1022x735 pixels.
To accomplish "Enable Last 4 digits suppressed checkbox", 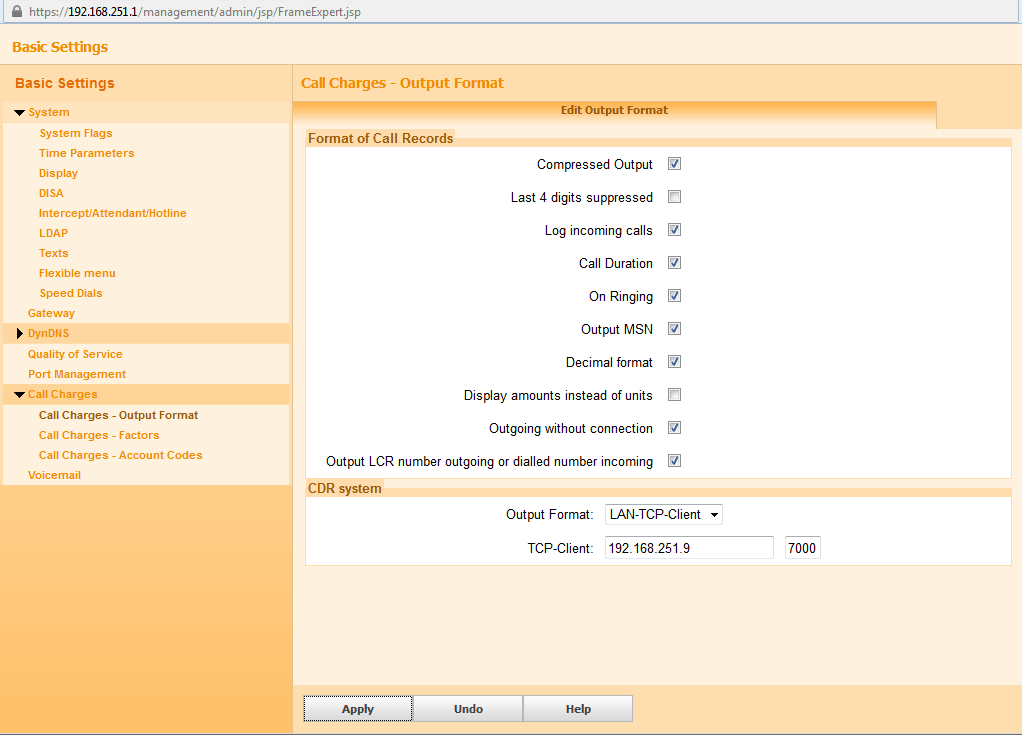I will 675,197.
